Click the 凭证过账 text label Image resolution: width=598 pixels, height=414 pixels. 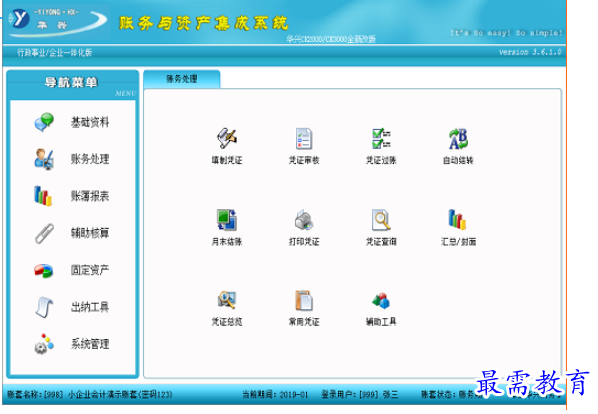(x=381, y=160)
